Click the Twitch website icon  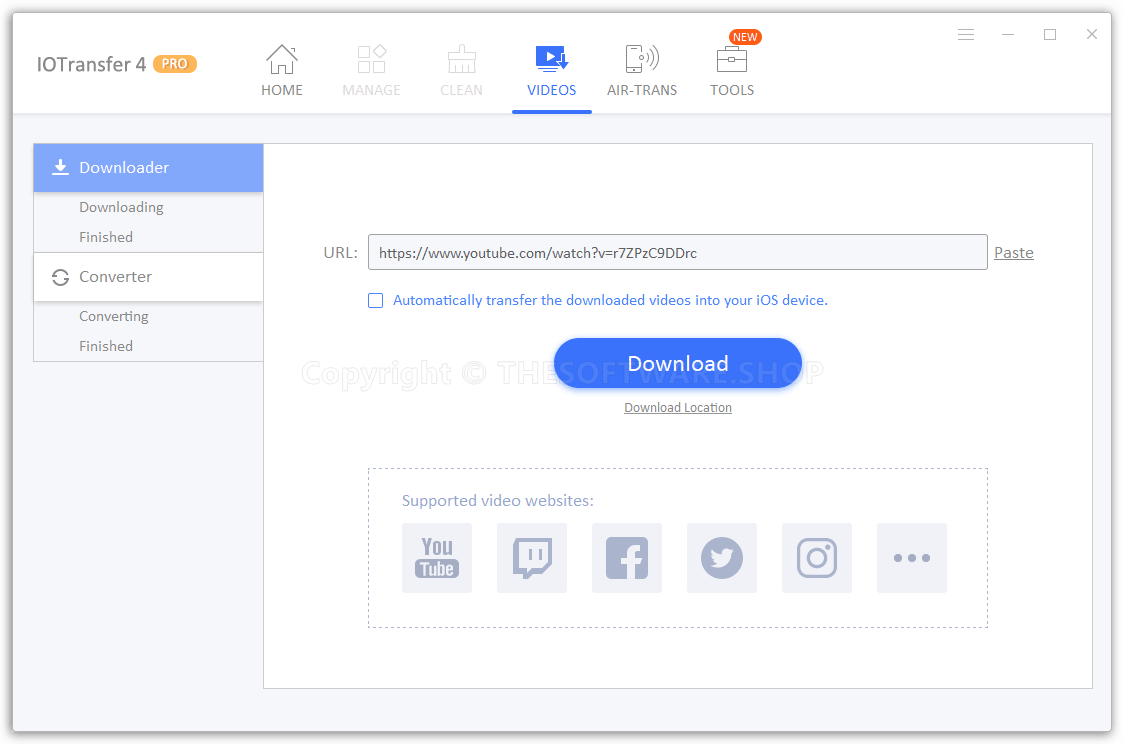coord(532,558)
